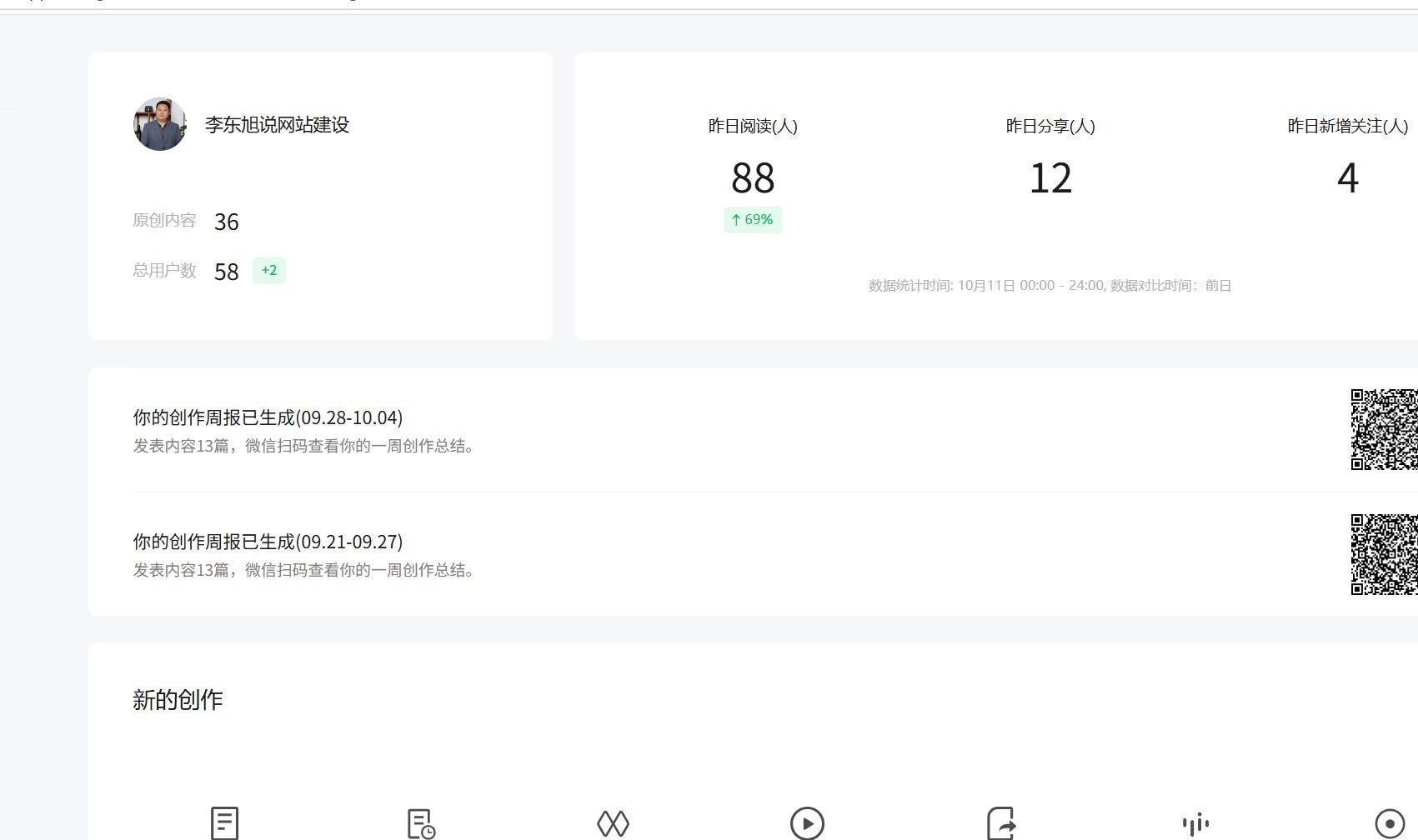
Task: Click QR code for 09.28-10.04 report
Action: point(1384,429)
